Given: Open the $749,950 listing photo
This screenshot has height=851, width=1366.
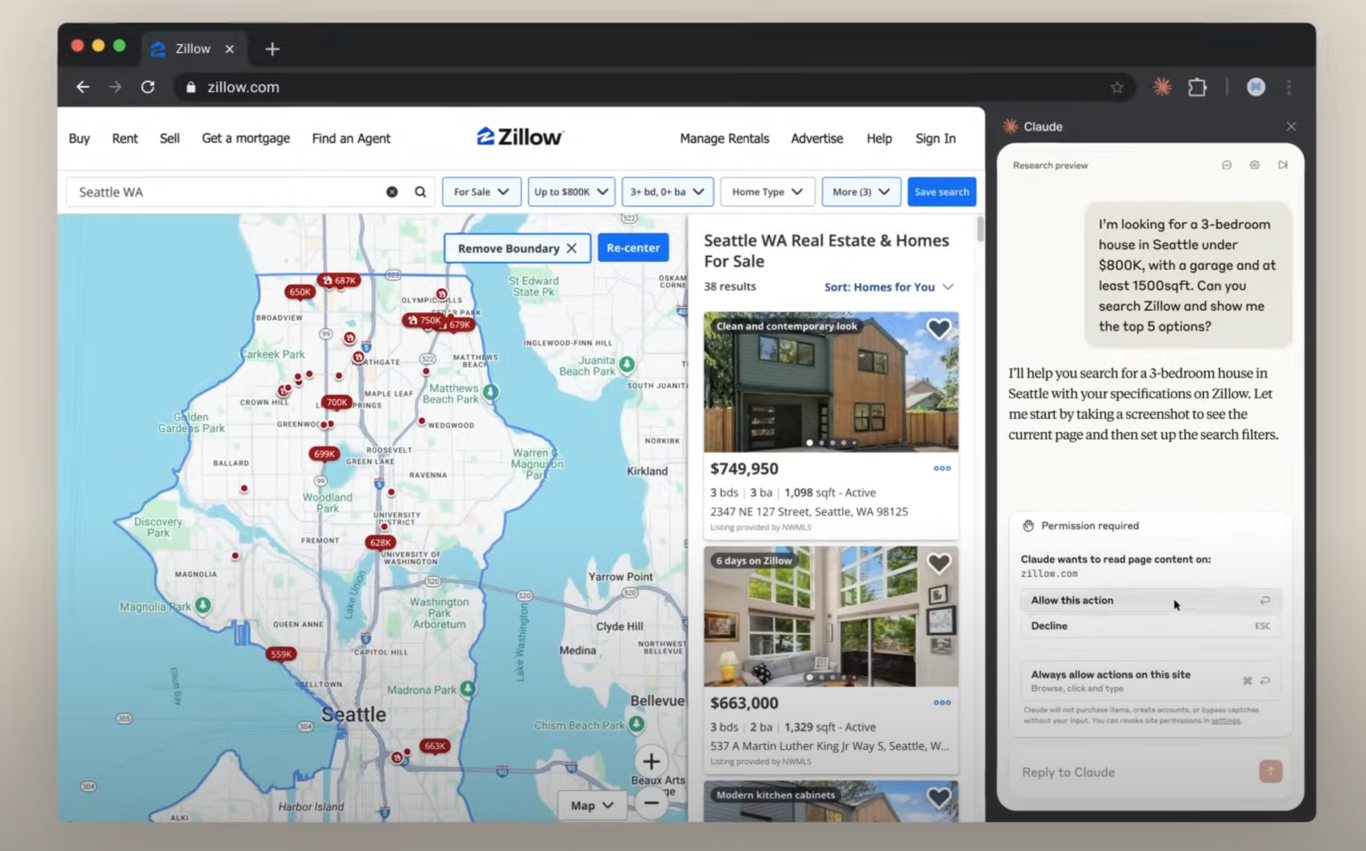Looking at the screenshot, I should (831, 382).
